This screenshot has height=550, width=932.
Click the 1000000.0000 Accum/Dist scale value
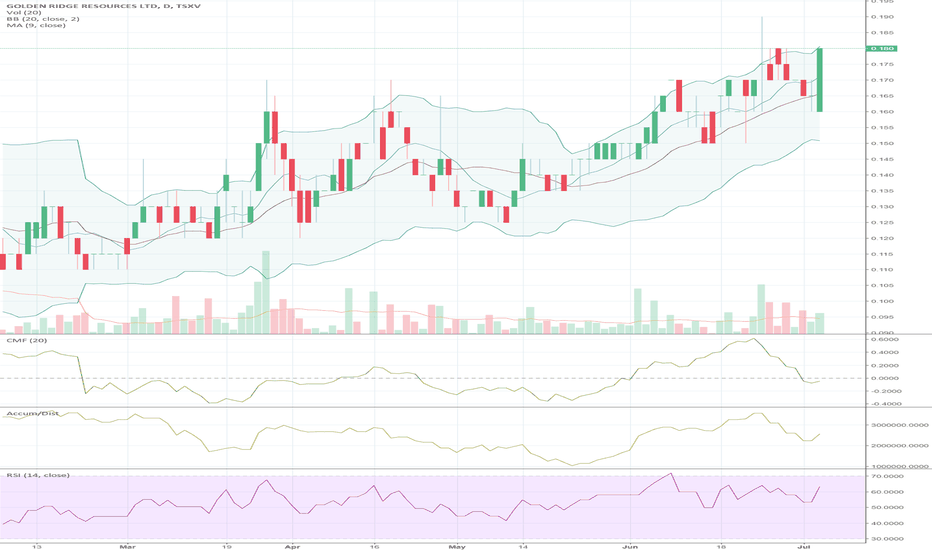900,466
